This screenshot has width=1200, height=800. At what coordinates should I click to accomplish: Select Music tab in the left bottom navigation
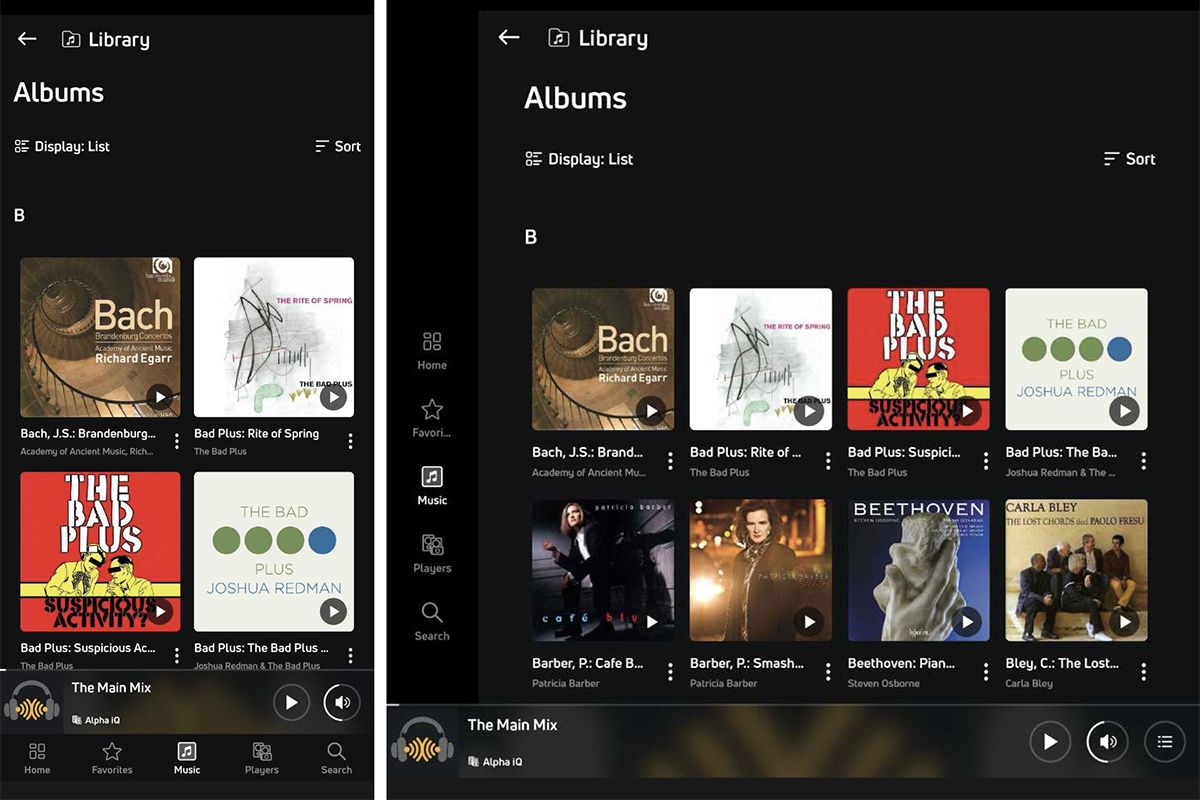click(187, 758)
